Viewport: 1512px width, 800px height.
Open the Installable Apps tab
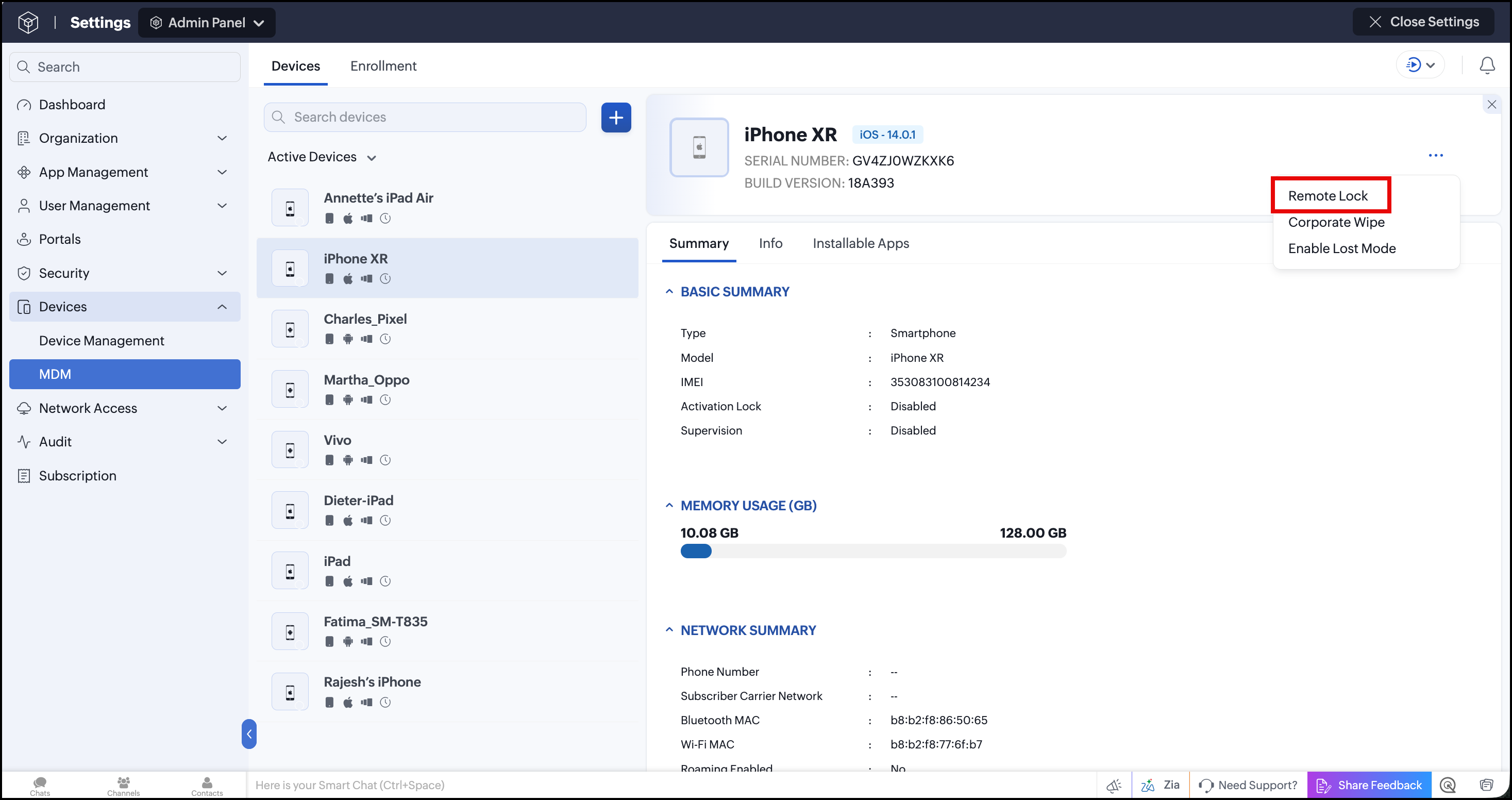click(861, 244)
